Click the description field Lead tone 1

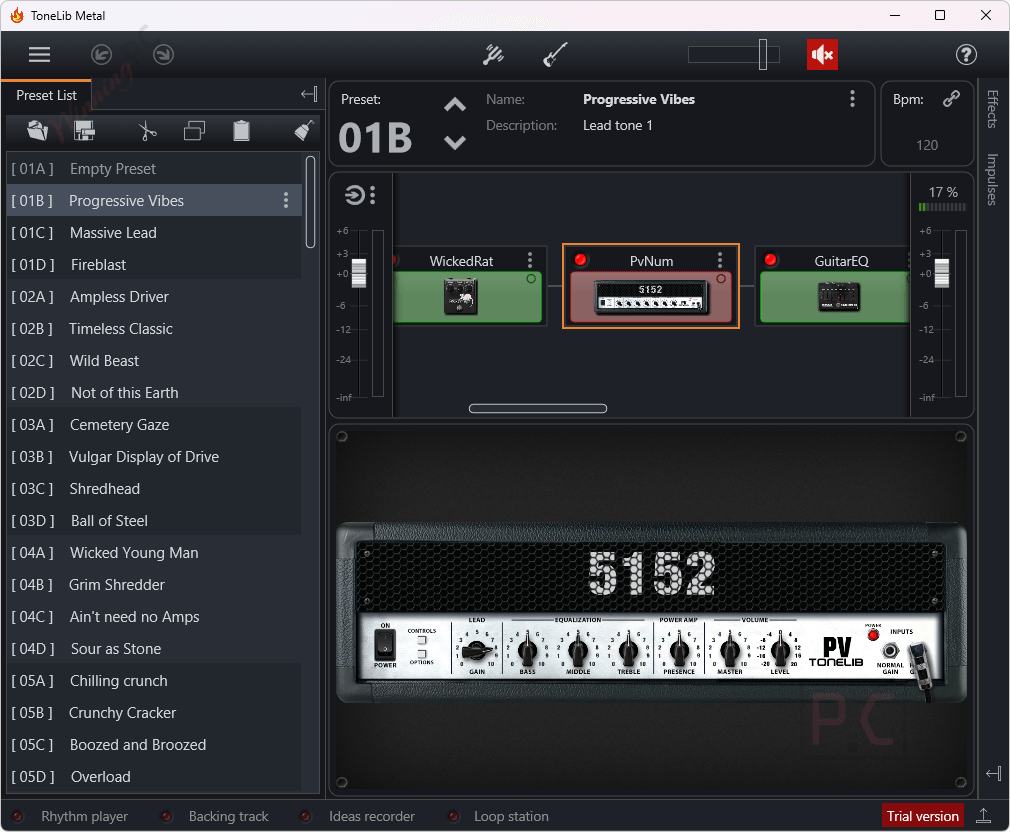[618, 126]
